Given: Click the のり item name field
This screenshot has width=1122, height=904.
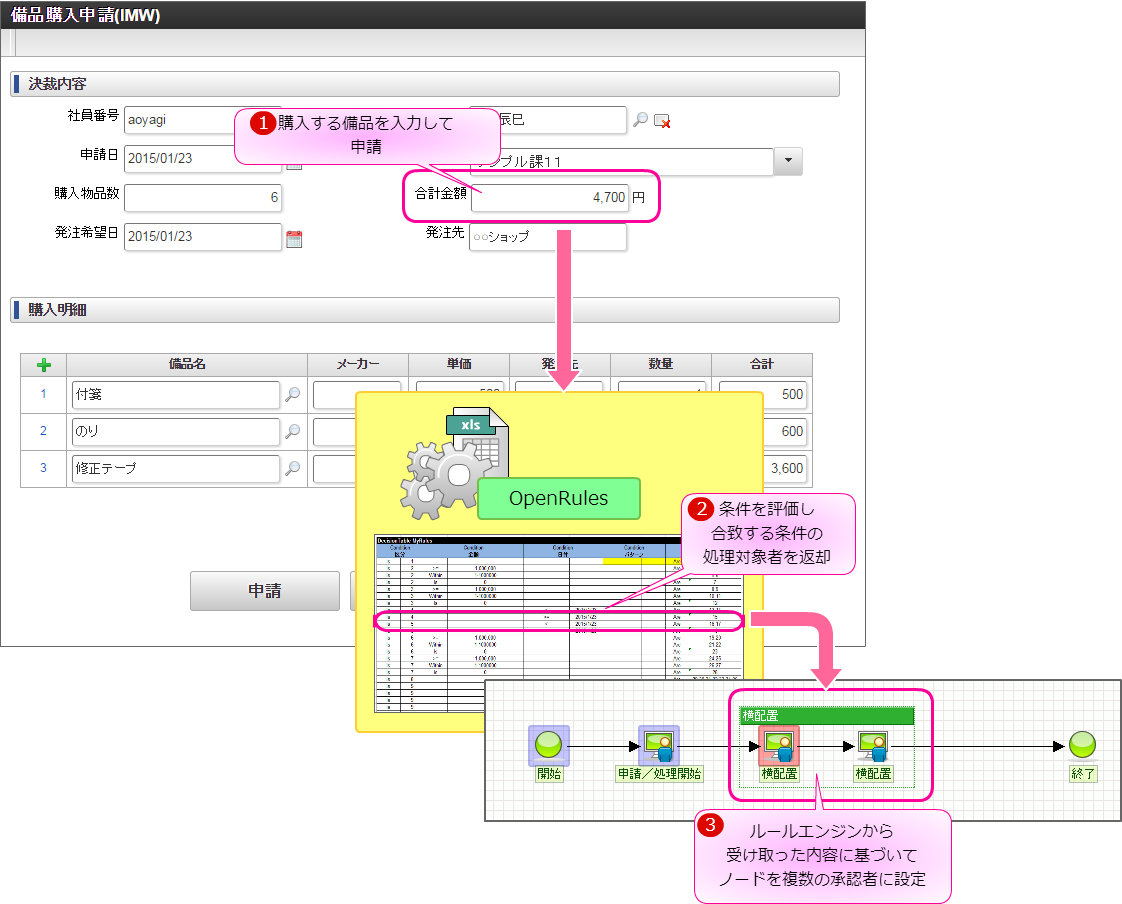Looking at the screenshot, I should pos(176,432).
